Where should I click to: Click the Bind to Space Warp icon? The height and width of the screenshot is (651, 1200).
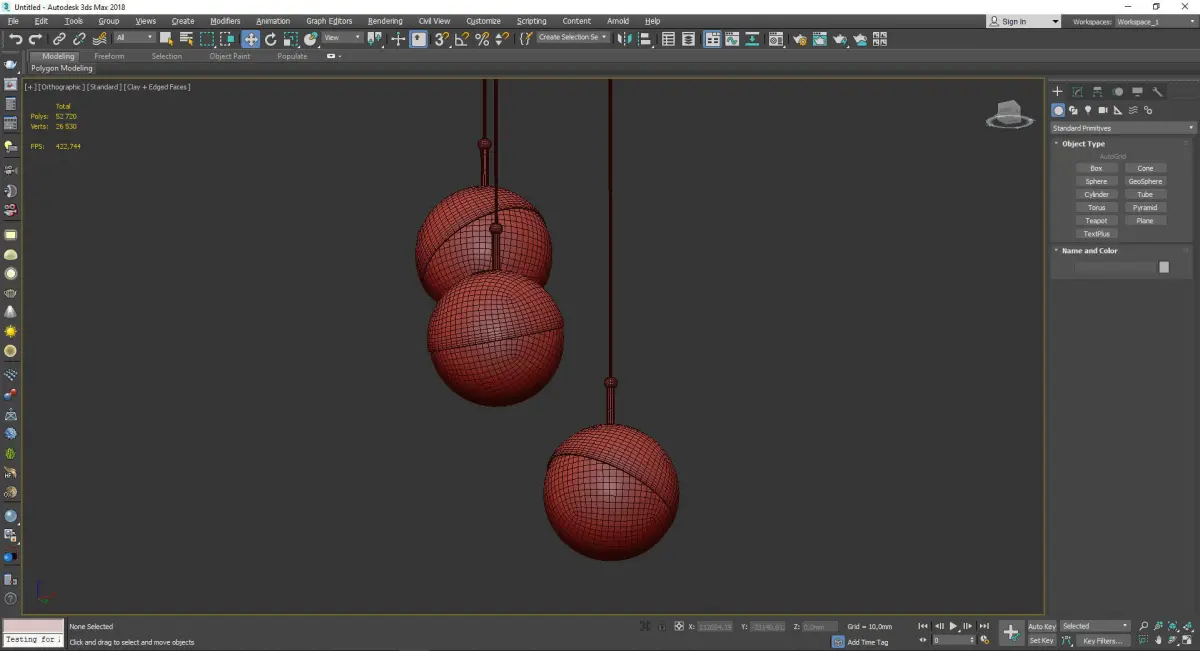(100, 39)
